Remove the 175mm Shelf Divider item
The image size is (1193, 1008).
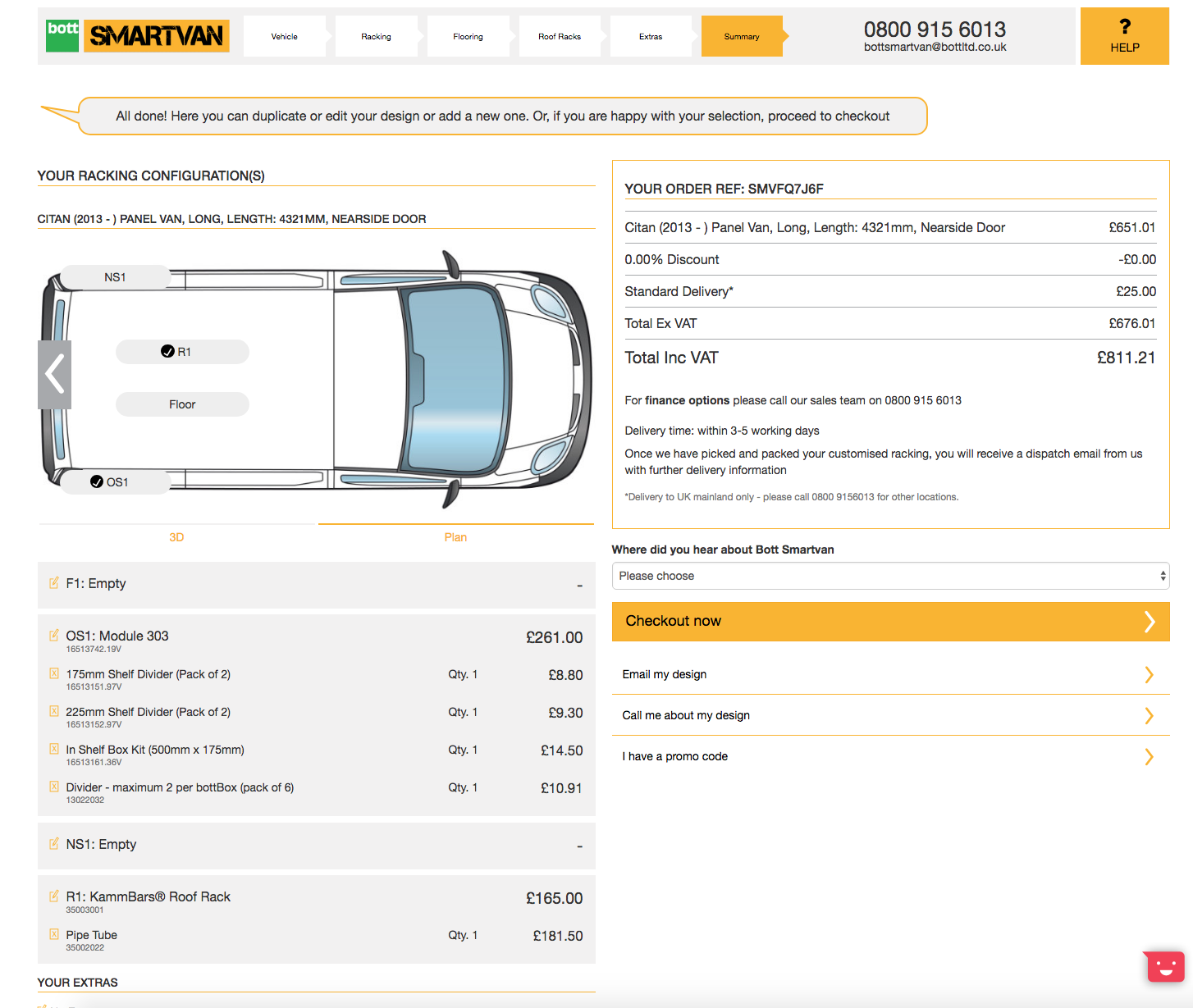[54, 674]
